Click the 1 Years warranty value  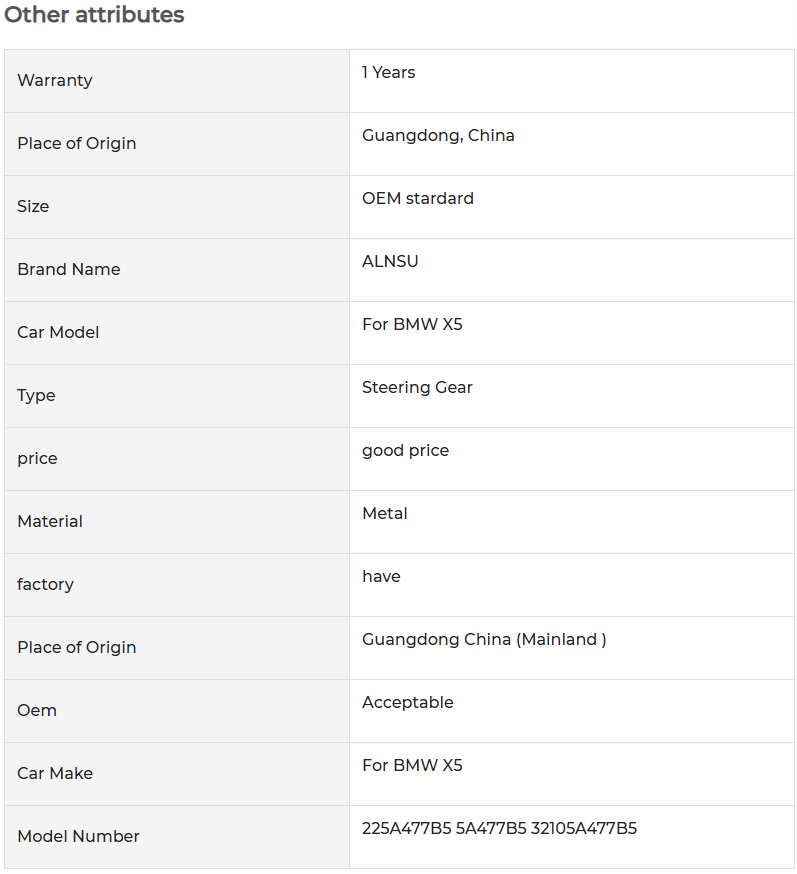pyautogui.click(x=388, y=72)
